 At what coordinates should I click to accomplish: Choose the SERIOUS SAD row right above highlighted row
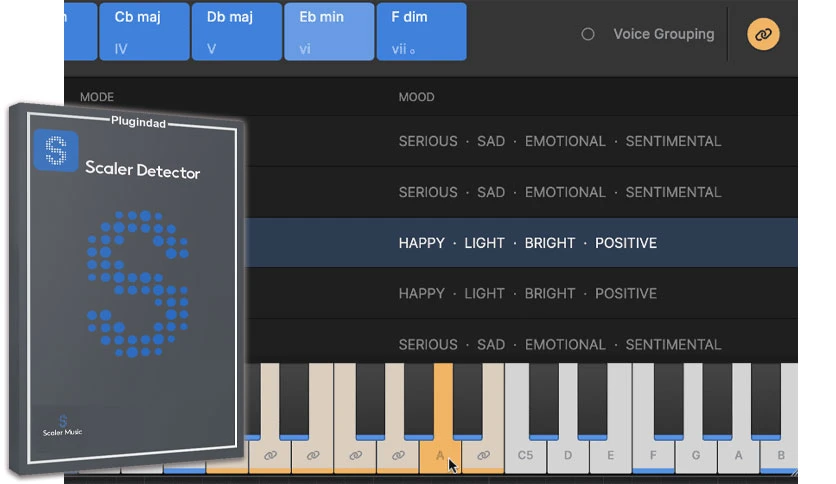[x=521, y=192]
